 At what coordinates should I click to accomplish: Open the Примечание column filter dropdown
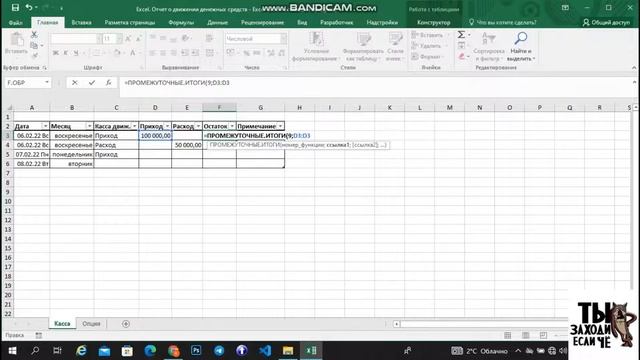pyautogui.click(x=280, y=126)
